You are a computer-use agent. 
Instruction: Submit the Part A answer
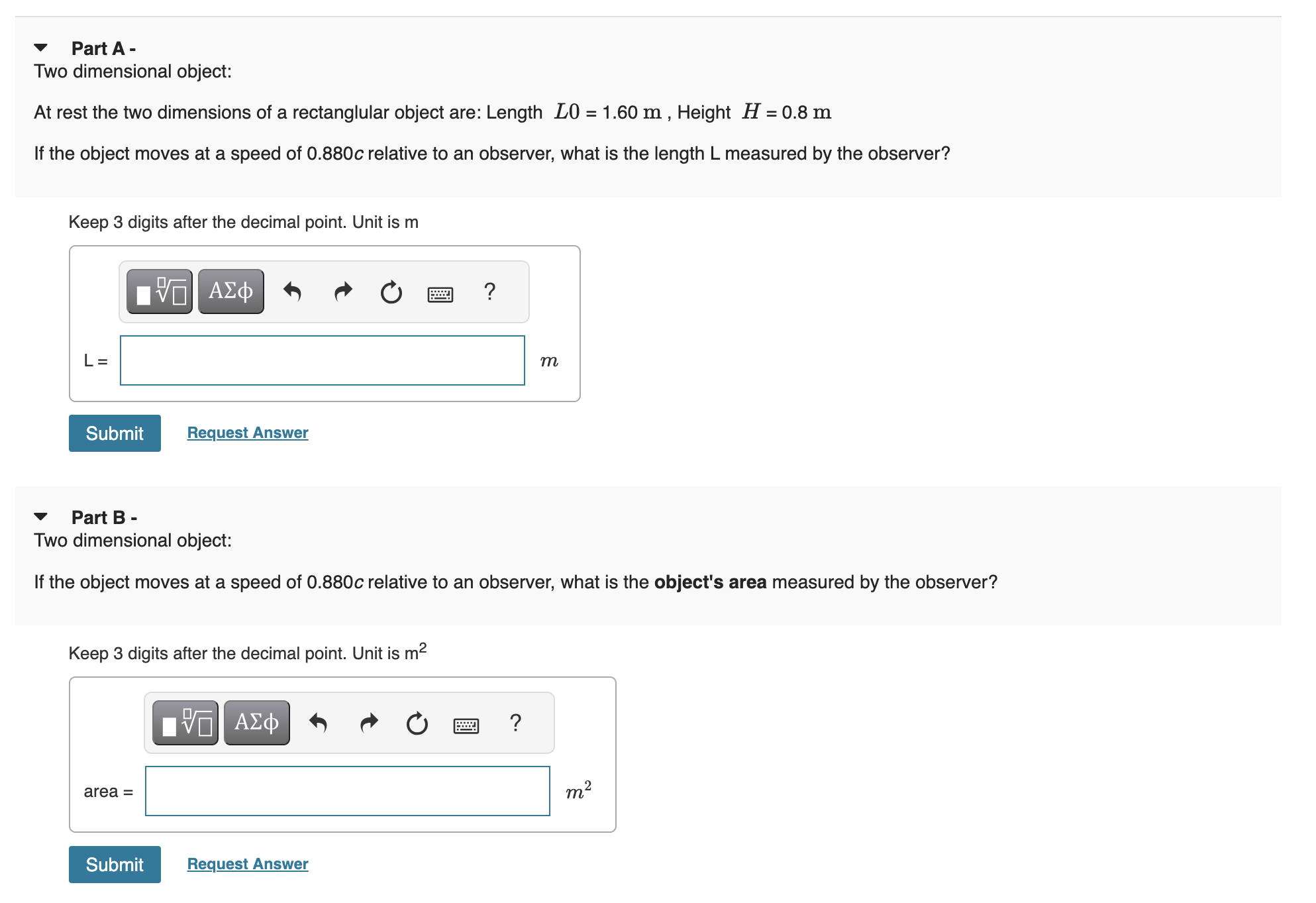coord(114,433)
